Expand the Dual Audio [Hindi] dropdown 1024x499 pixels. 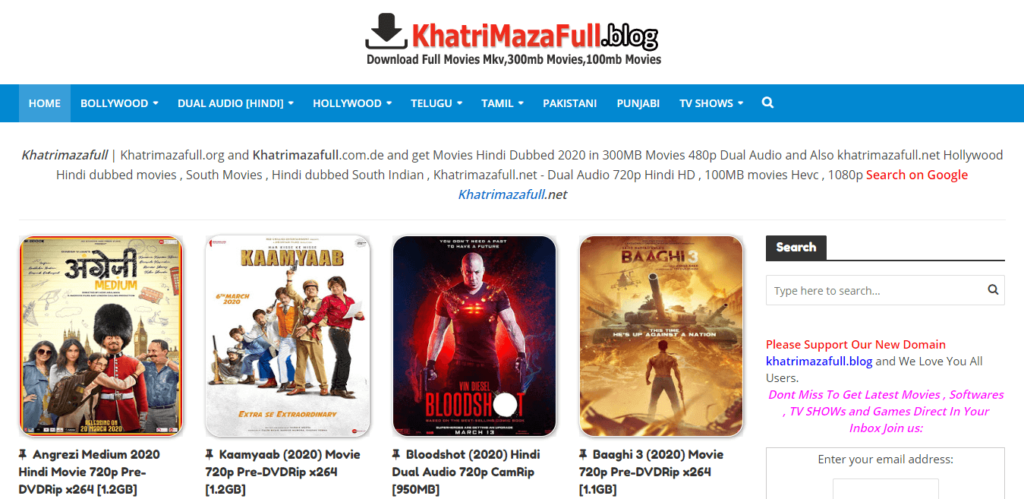235,103
